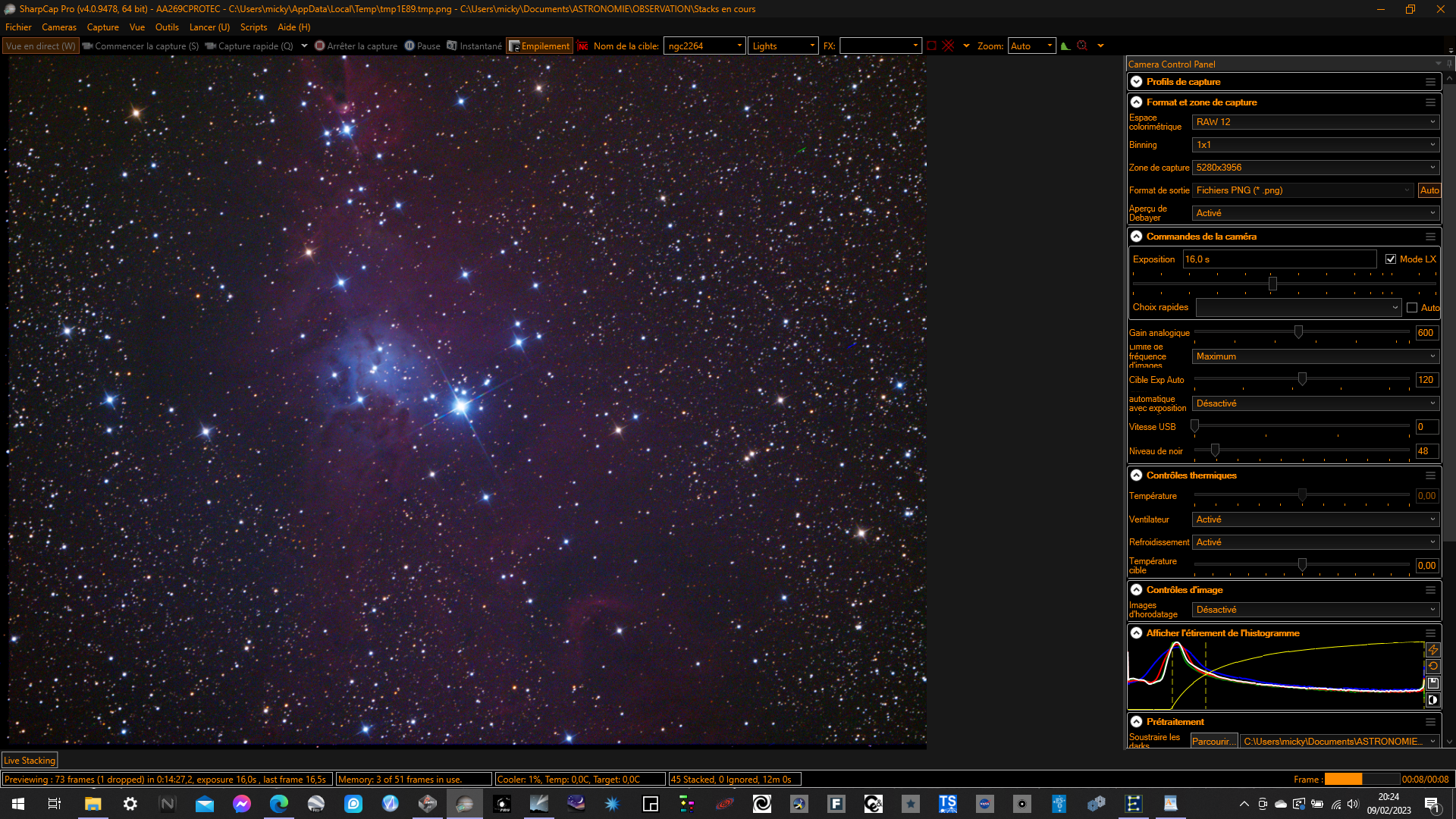Image resolution: width=1456 pixels, height=819 pixels.
Task: Click the target name field ngc2264
Action: click(704, 46)
